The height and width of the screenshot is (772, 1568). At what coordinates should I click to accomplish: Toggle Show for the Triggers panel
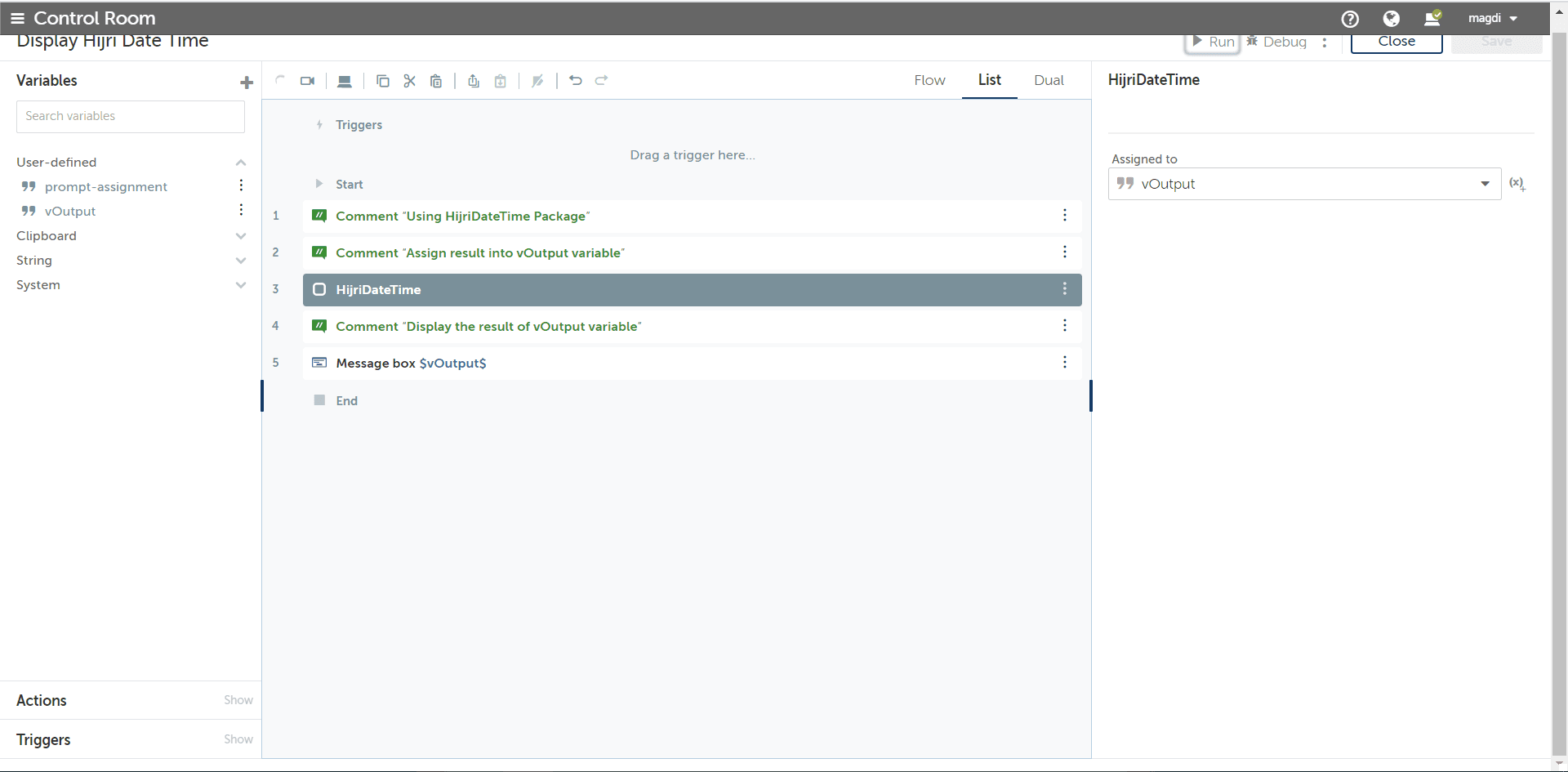238,739
